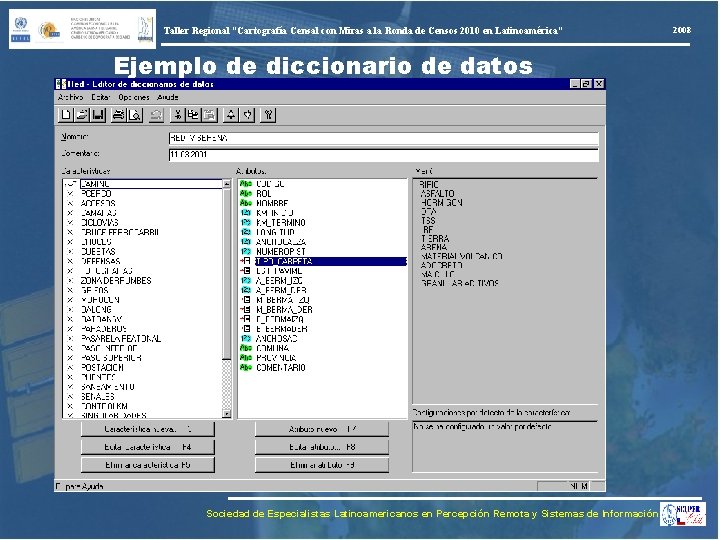Open the Ayuda menu

(x=168, y=97)
